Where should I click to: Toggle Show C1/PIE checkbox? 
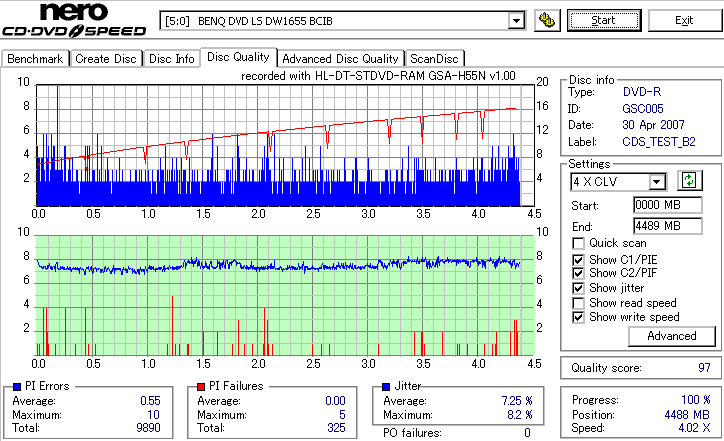tap(578, 260)
